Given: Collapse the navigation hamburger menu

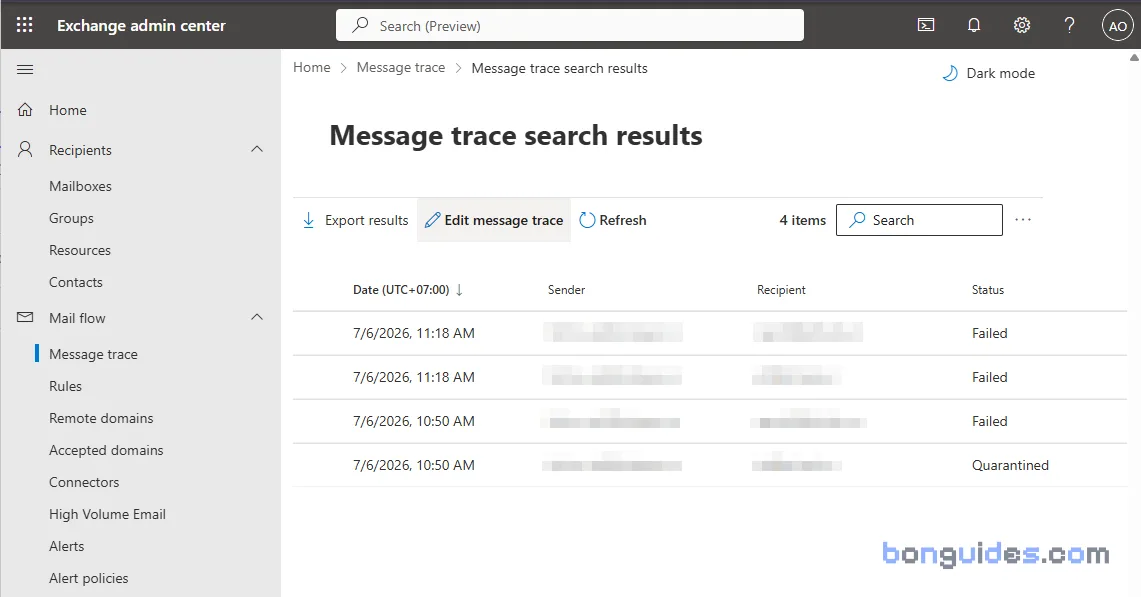Looking at the screenshot, I should (25, 70).
